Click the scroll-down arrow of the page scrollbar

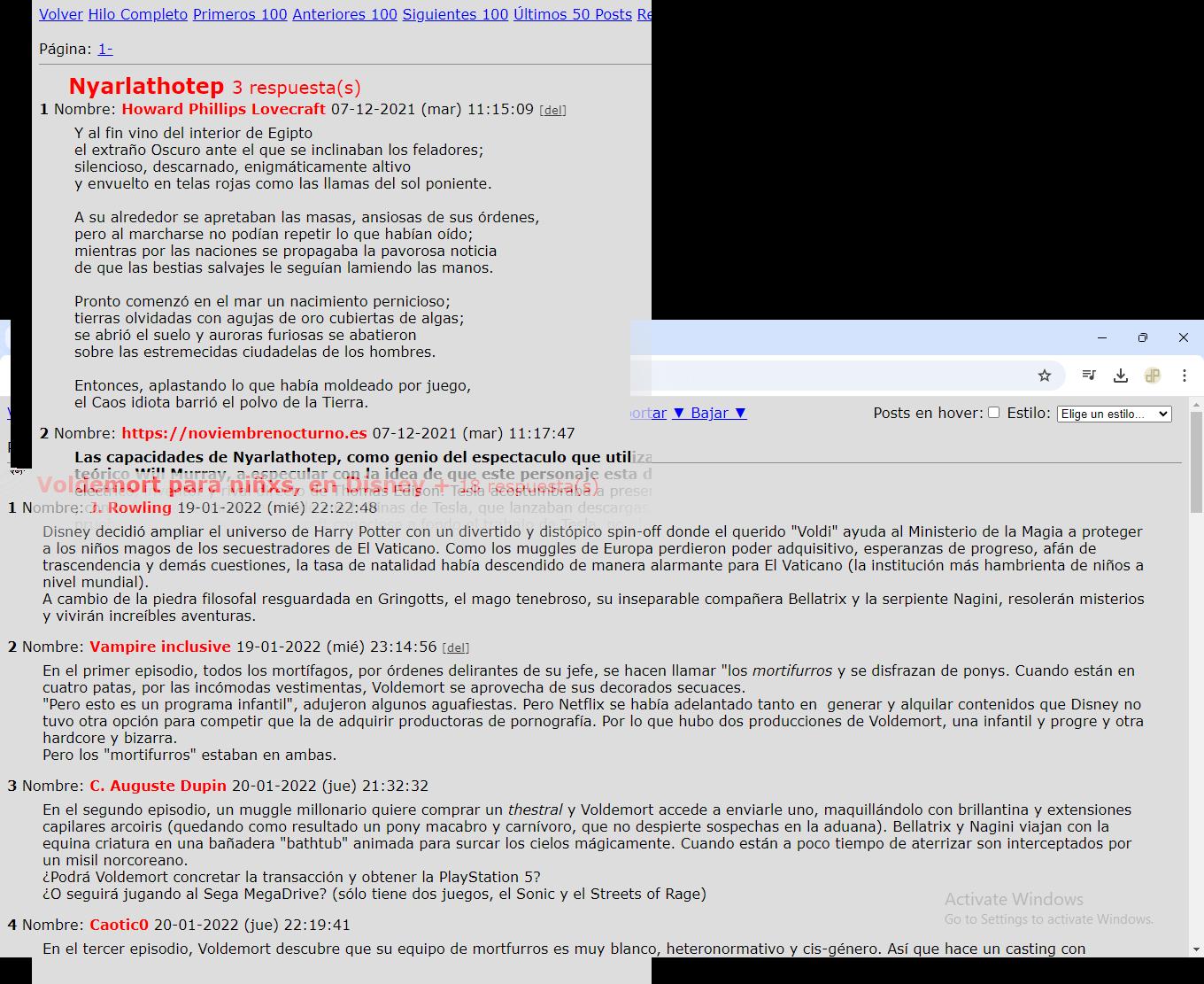pyautogui.click(x=1197, y=949)
